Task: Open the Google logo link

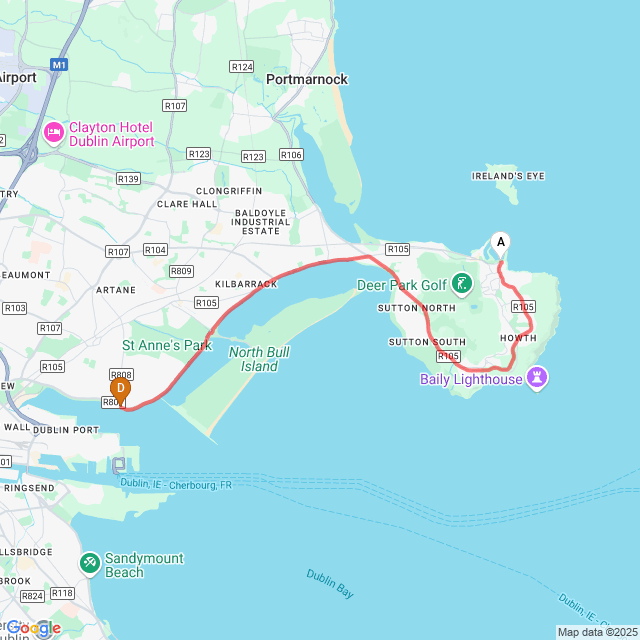Action: 34,629
